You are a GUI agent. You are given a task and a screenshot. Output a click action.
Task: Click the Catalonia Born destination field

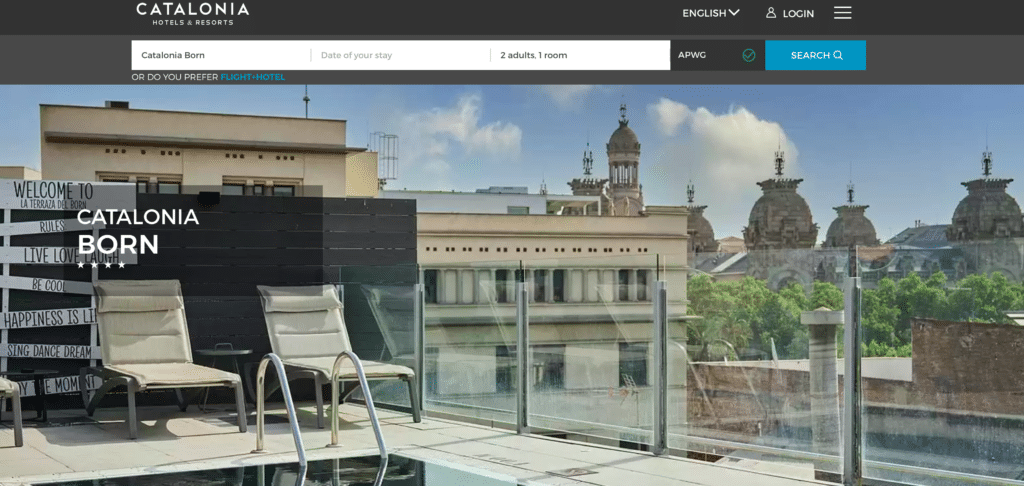pyautogui.click(x=221, y=56)
